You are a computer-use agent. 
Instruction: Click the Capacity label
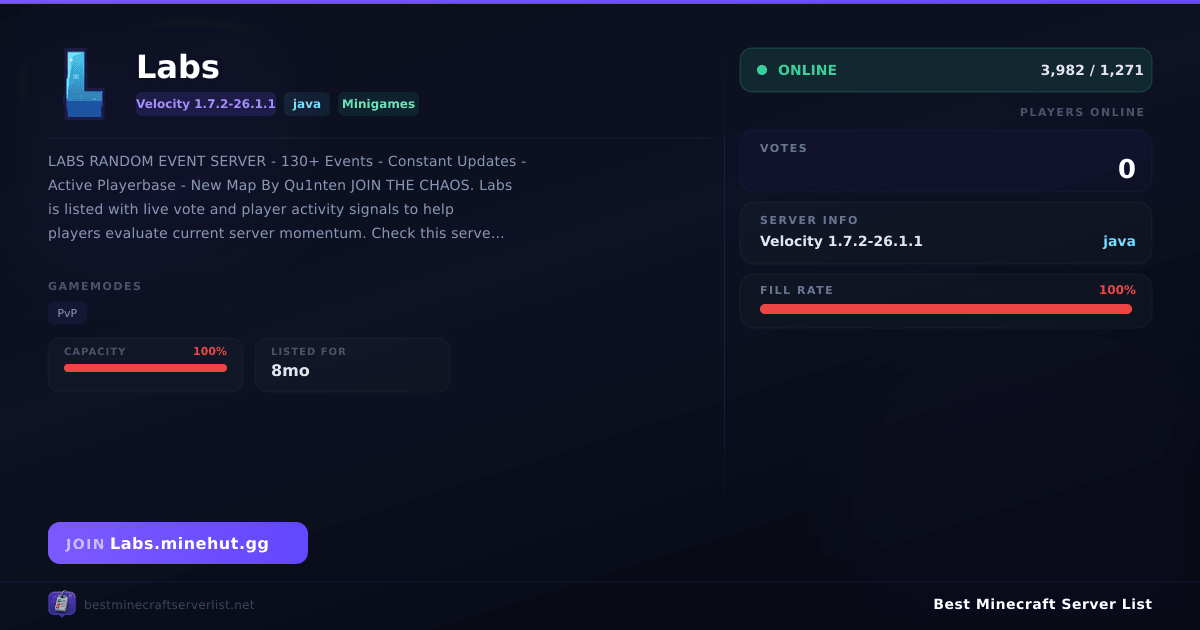pyautogui.click(x=95, y=352)
